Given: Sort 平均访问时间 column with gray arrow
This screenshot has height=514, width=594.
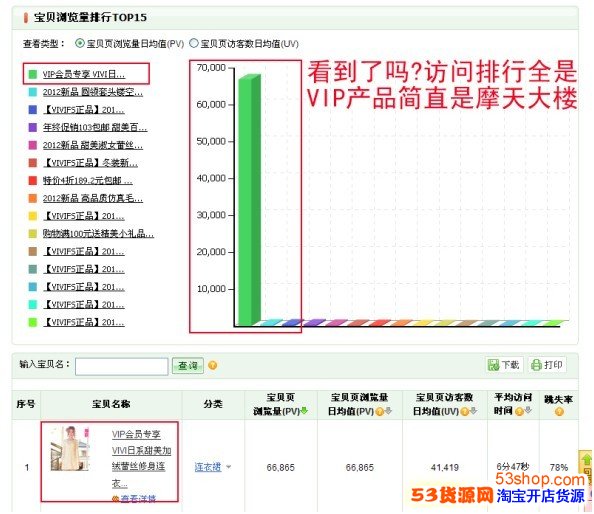Looking at the screenshot, I should [528, 410].
